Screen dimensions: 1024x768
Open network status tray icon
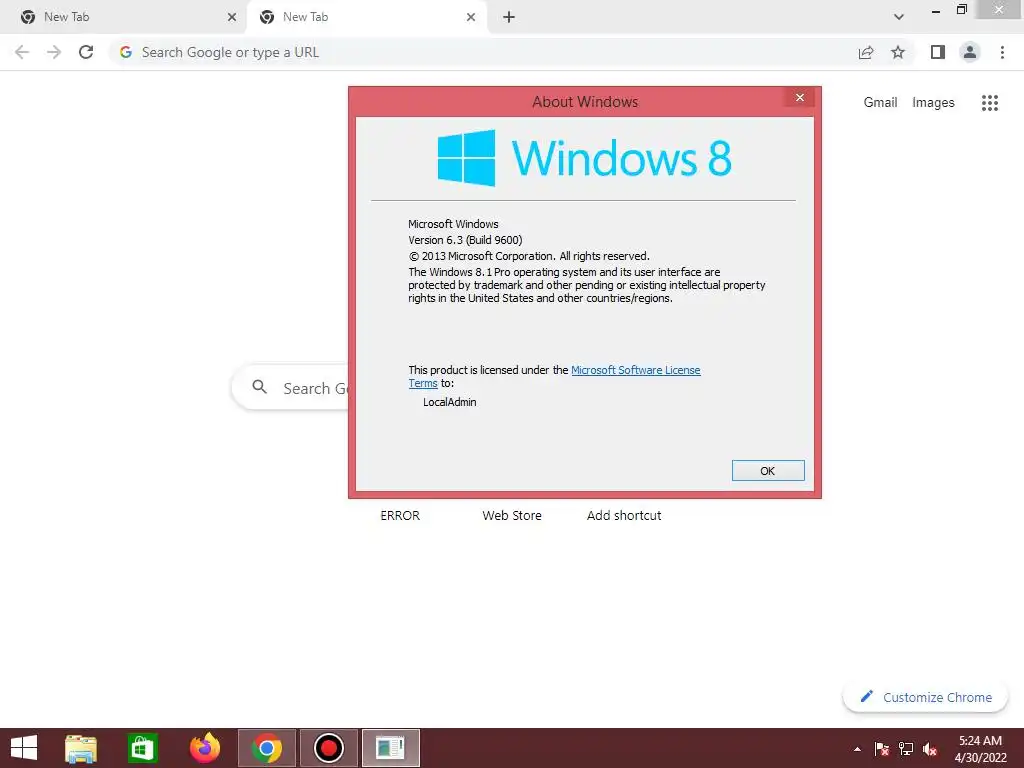[906, 749]
